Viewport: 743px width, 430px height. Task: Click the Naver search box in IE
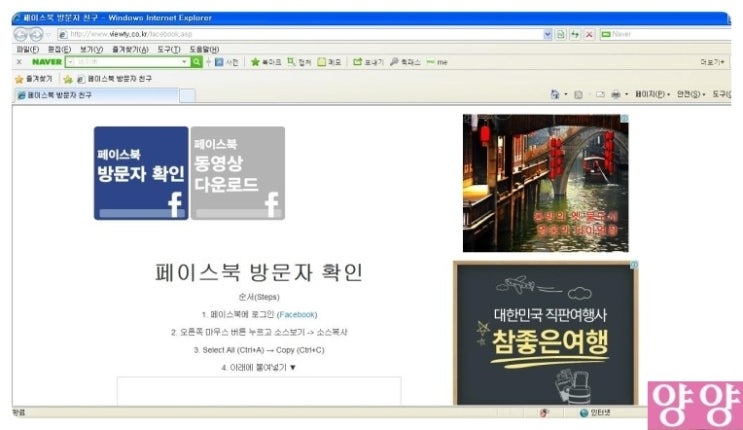coord(666,34)
